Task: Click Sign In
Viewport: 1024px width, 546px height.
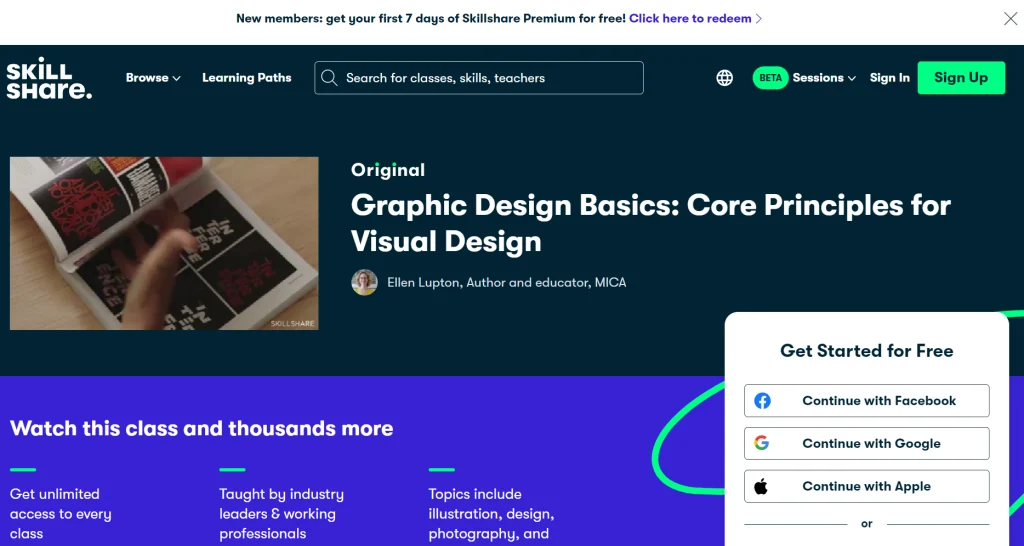Action: [889, 78]
